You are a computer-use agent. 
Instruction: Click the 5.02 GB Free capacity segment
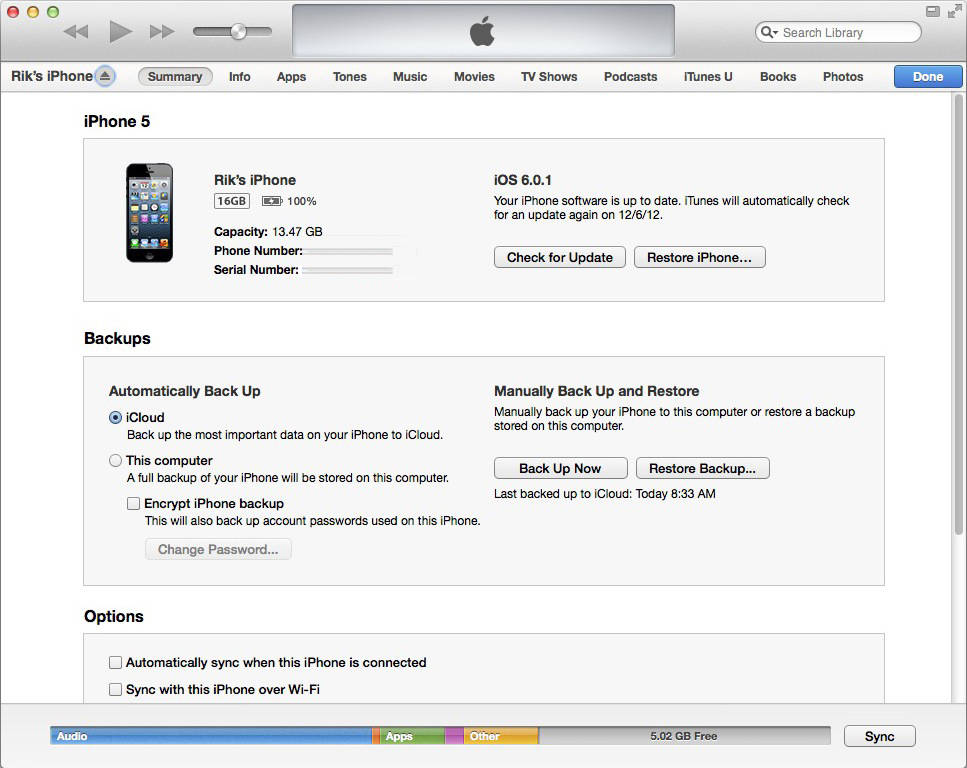coord(684,736)
